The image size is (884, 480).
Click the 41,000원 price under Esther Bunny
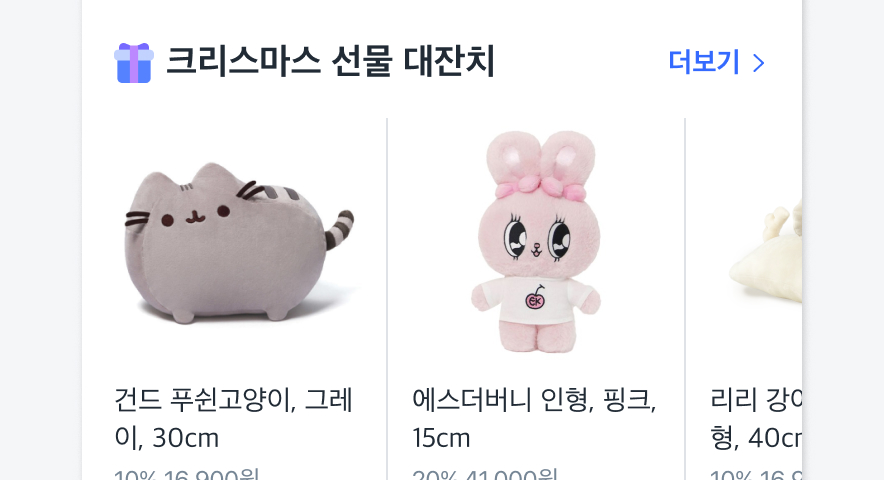tap(510, 474)
